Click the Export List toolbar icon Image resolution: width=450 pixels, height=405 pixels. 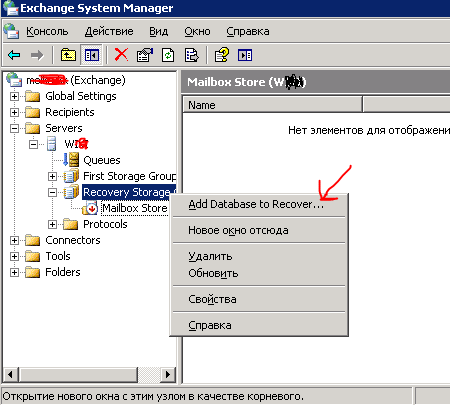click(x=192, y=55)
